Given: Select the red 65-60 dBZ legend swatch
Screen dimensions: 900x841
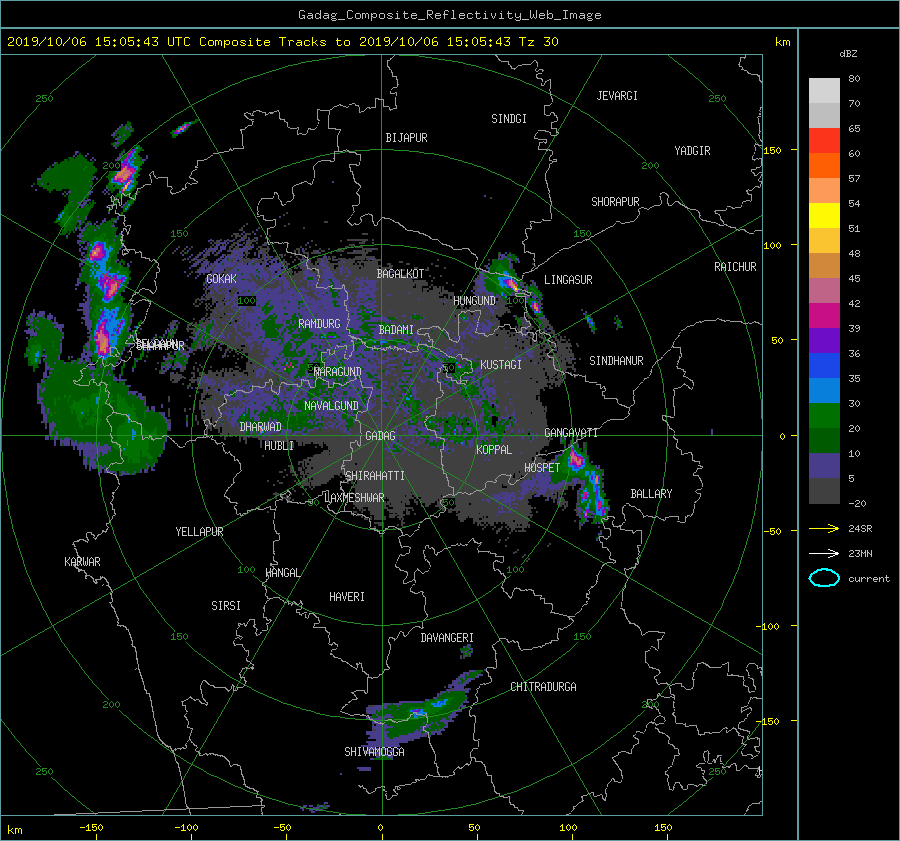Looking at the screenshot, I should (x=824, y=140).
